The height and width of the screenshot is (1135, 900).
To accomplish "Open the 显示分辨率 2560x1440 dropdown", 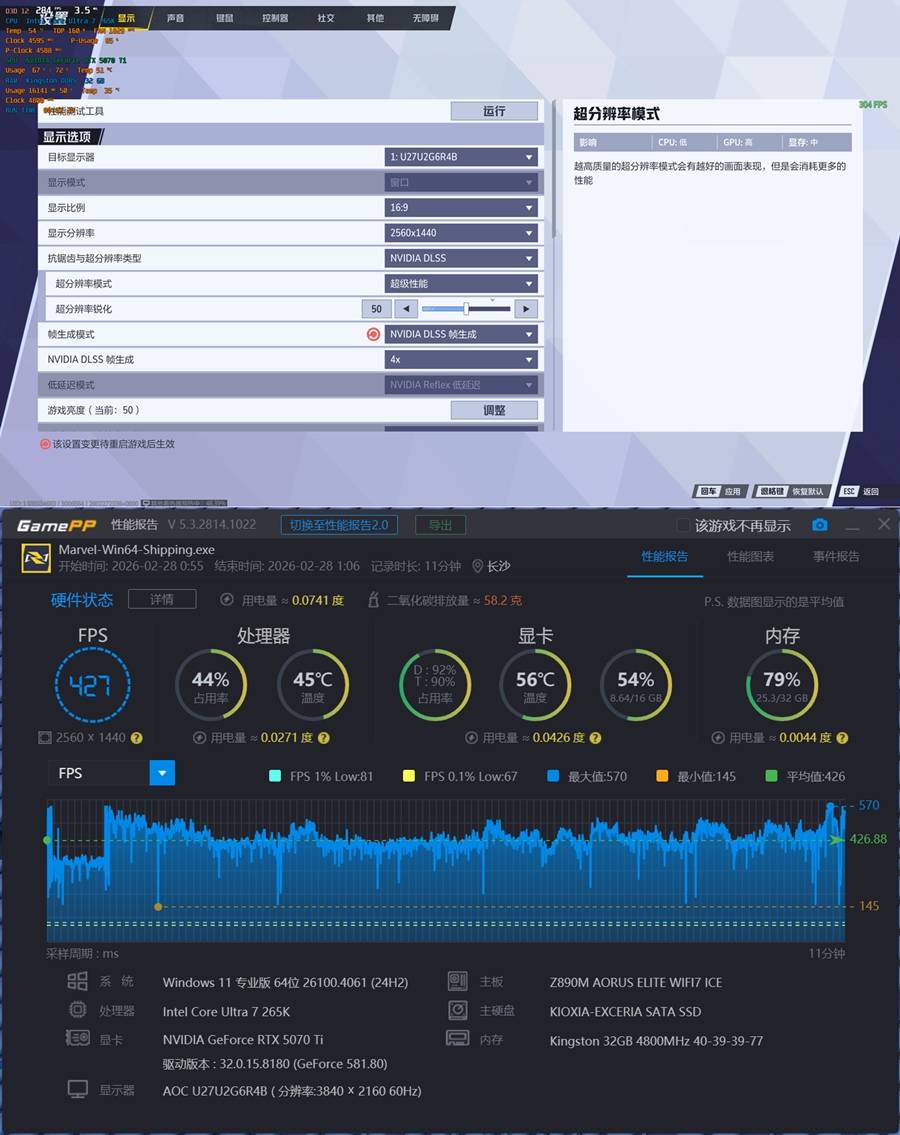I will pos(462,233).
